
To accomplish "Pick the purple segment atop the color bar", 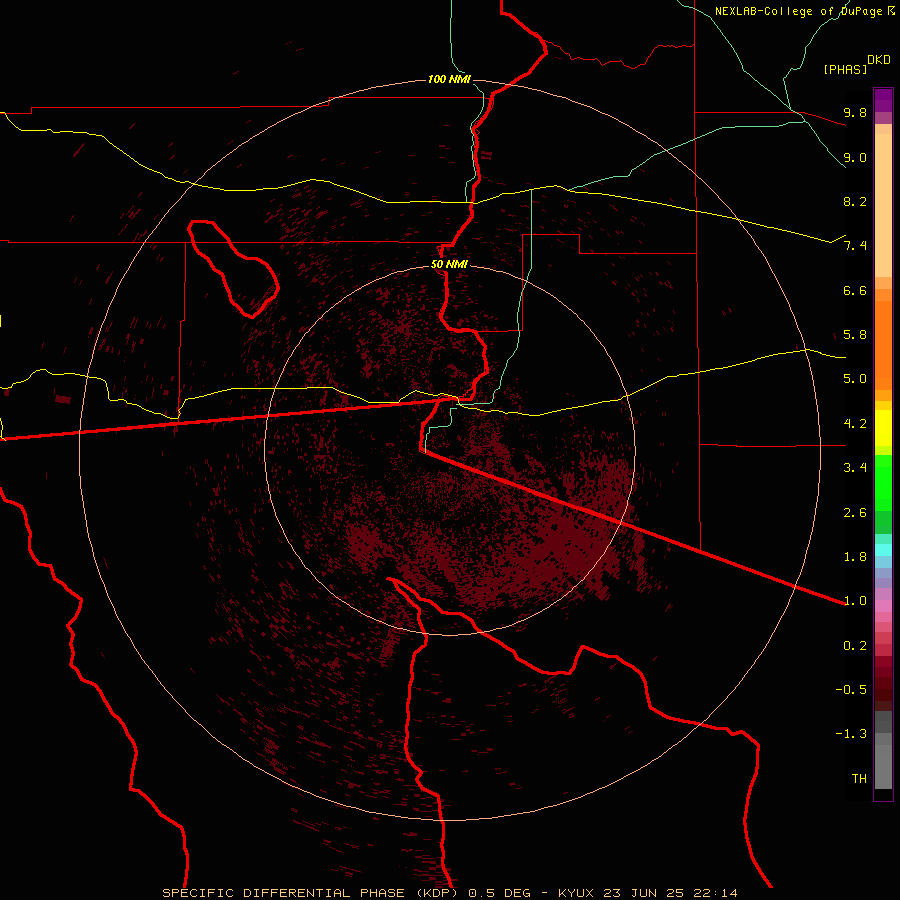I will (x=883, y=100).
